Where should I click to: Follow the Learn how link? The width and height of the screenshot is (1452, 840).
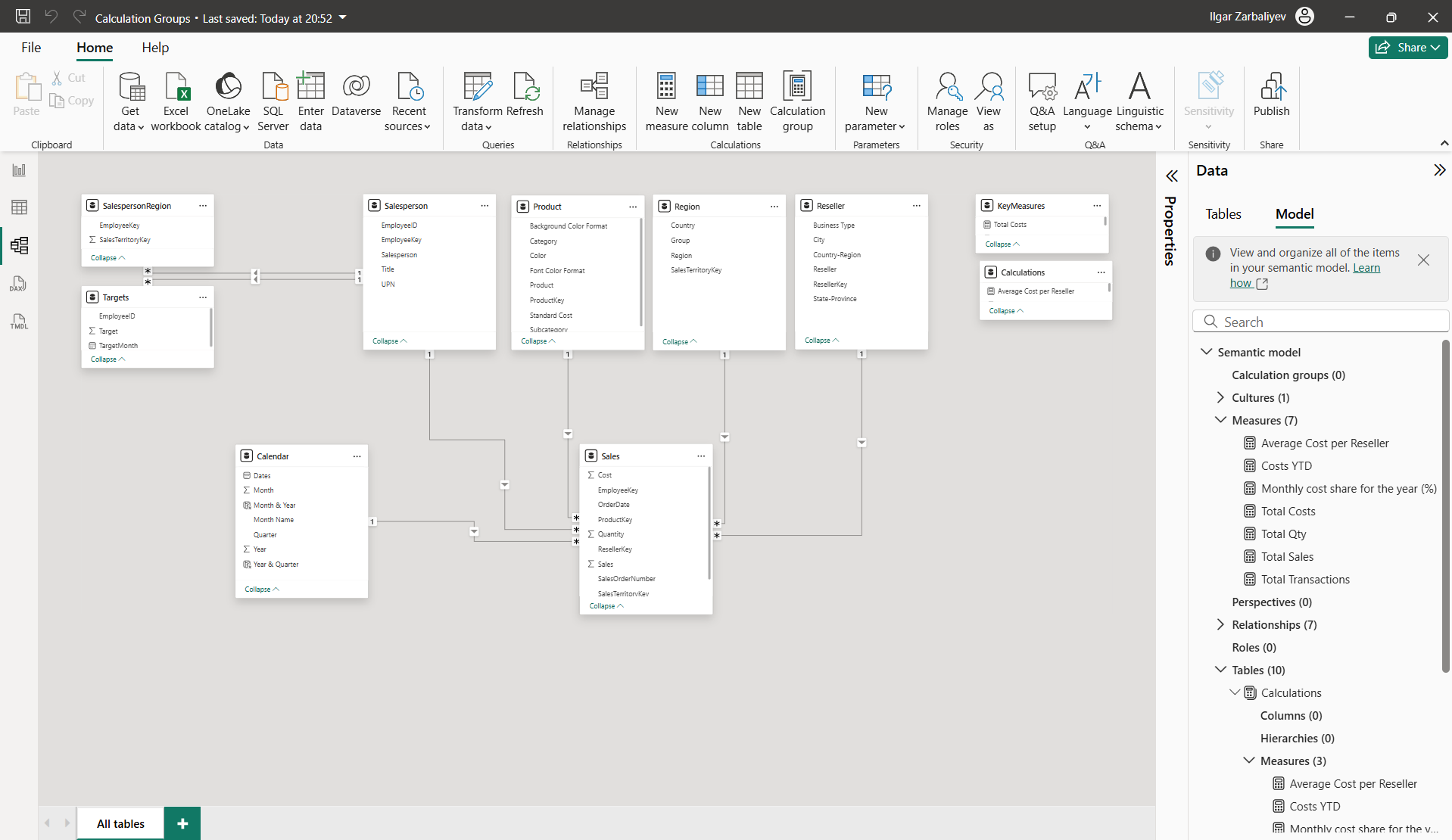pyautogui.click(x=1305, y=275)
